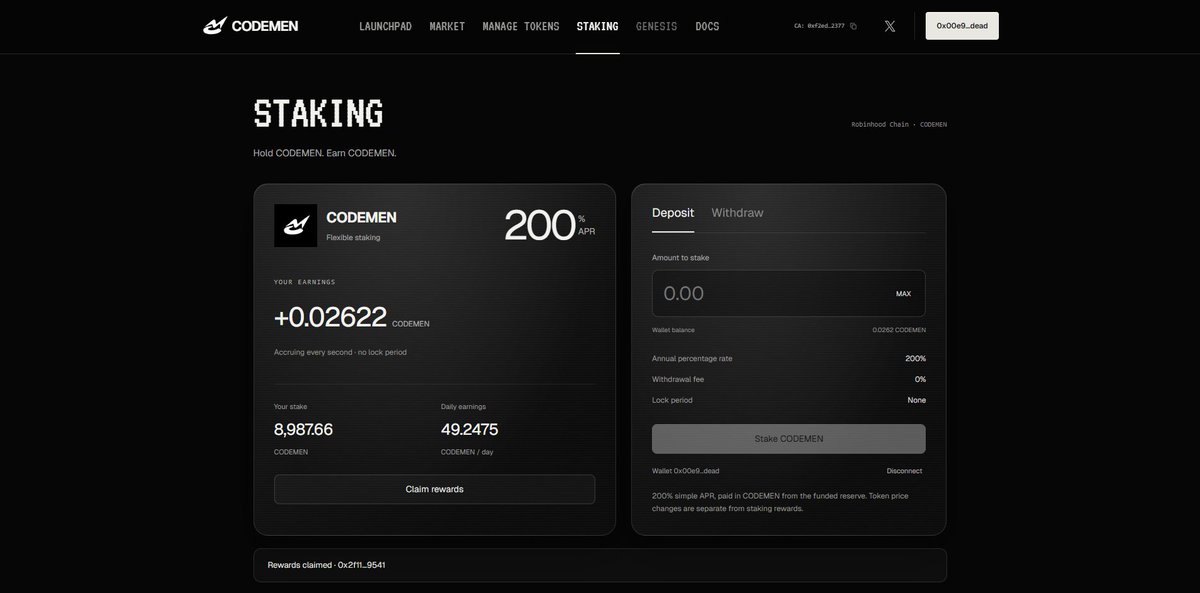Click the 49.2475 daily earnings value
This screenshot has width=1200, height=593.
(x=469, y=429)
